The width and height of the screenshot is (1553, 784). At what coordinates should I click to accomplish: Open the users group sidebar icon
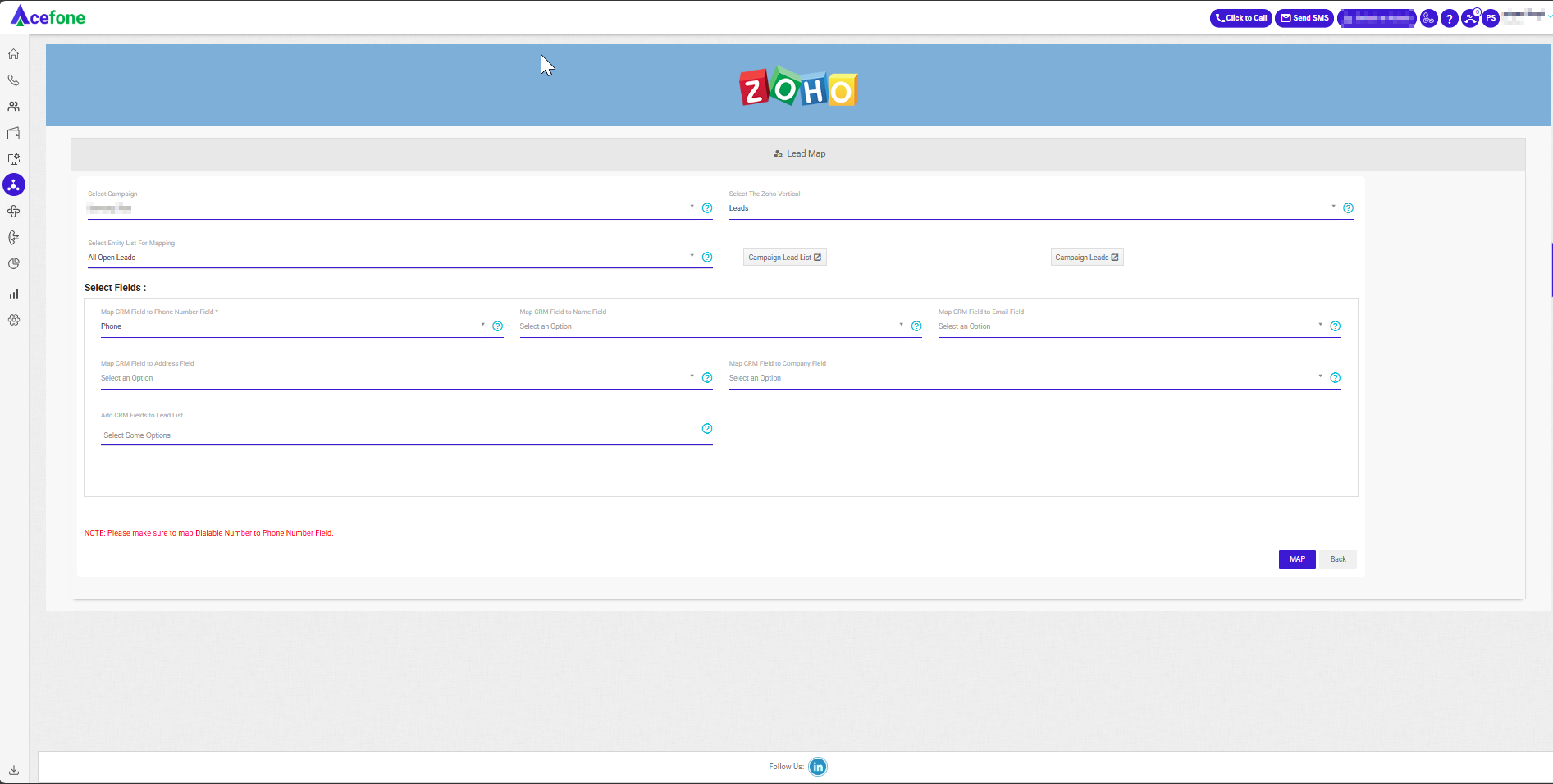pos(14,107)
